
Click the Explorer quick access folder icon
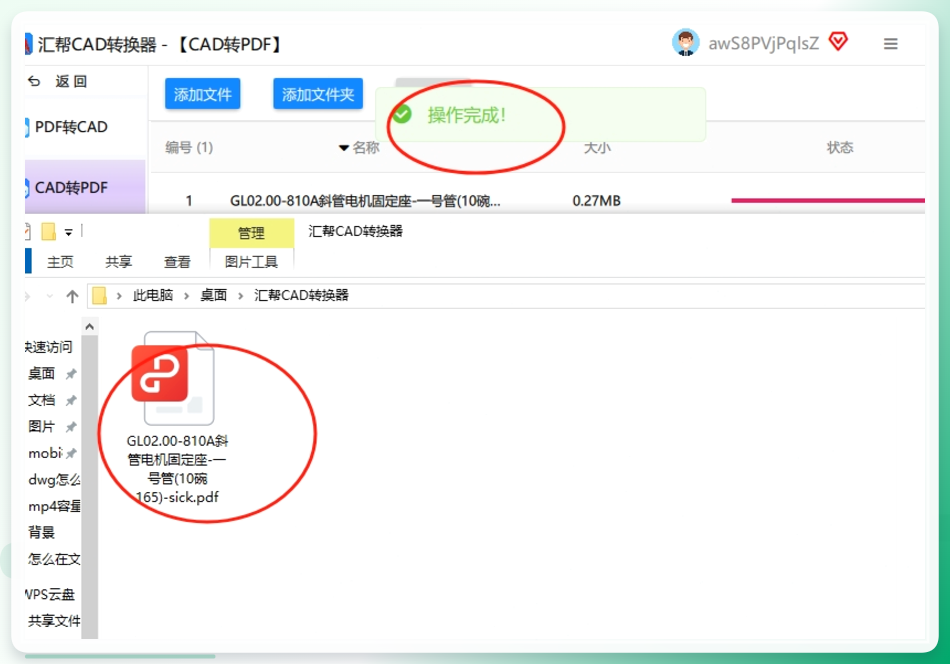click(48, 231)
